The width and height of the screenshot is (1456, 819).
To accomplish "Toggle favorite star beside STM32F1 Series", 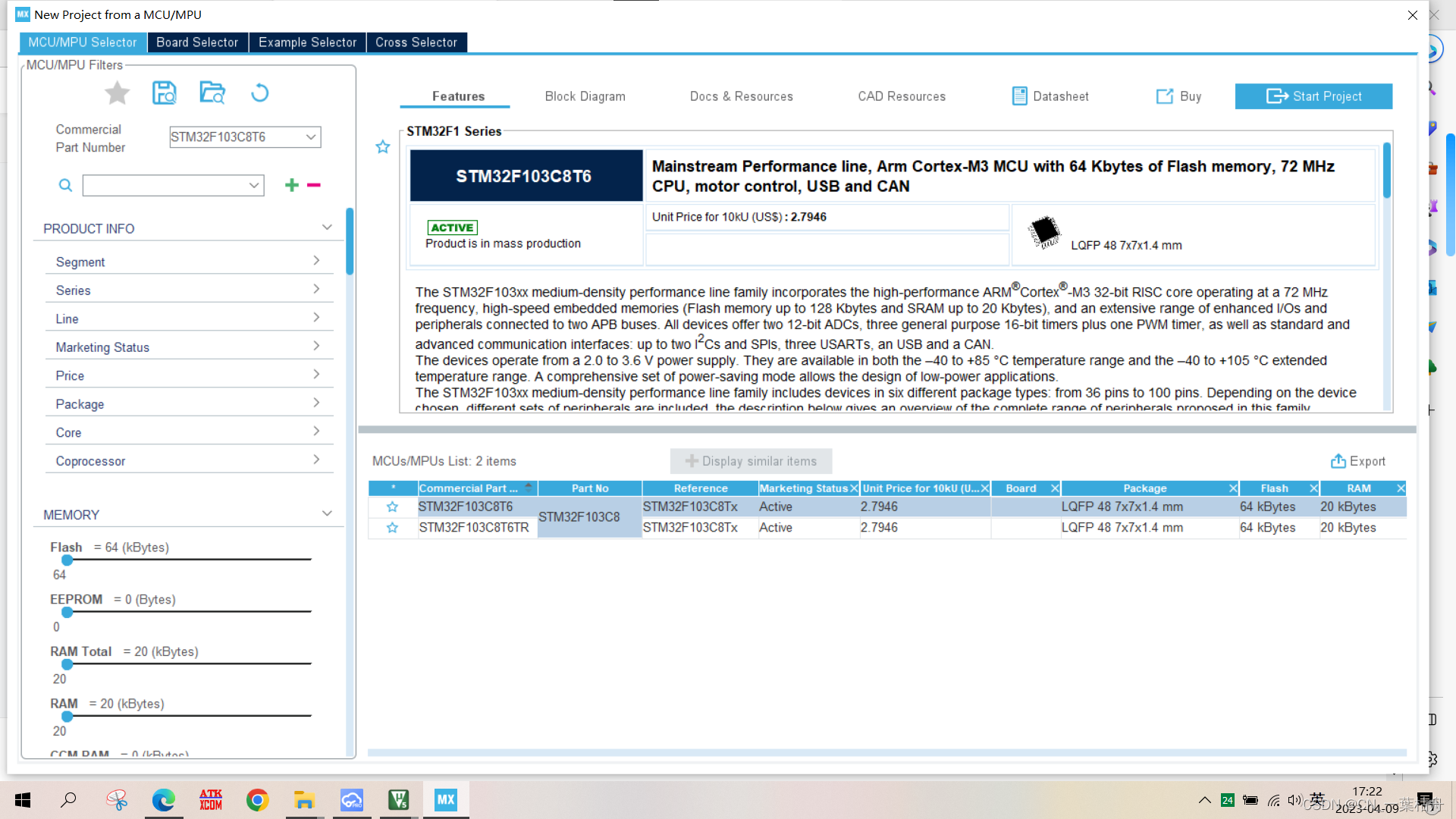I will (383, 146).
